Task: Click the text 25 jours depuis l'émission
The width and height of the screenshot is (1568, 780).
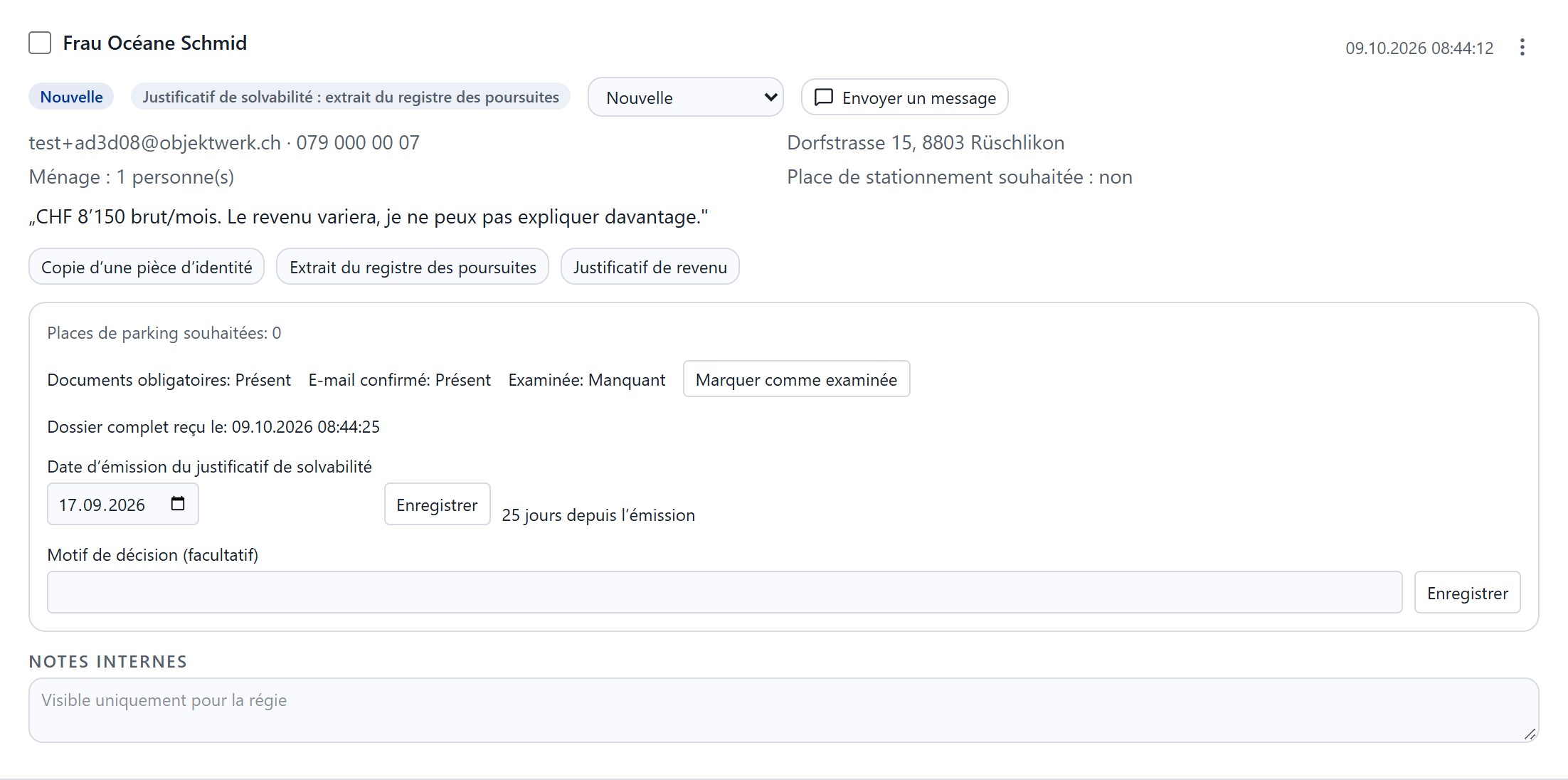Action: pos(598,515)
